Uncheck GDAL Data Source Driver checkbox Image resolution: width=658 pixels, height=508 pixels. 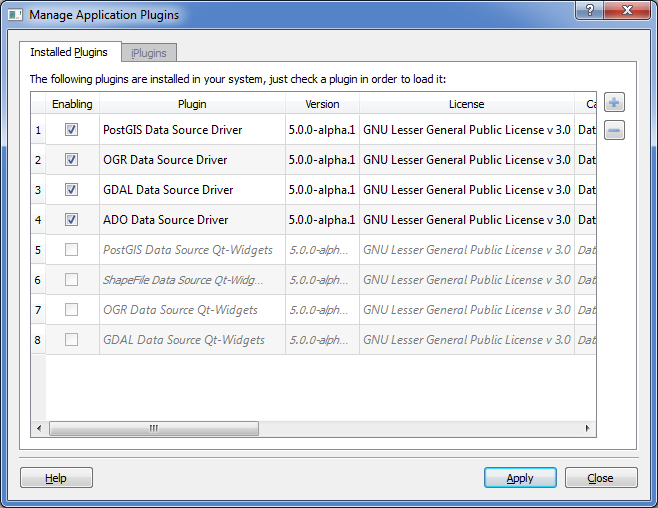pyautogui.click(x=71, y=190)
